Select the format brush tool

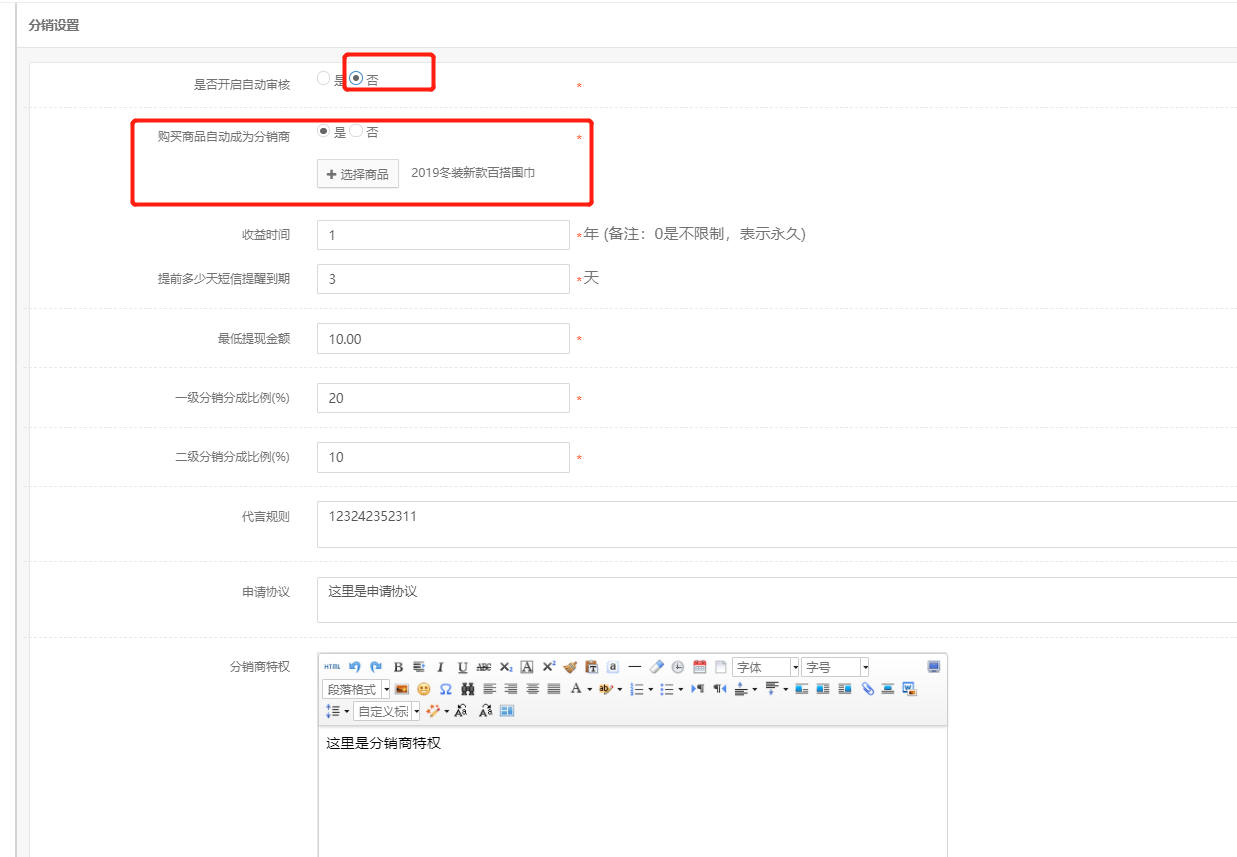[570, 667]
